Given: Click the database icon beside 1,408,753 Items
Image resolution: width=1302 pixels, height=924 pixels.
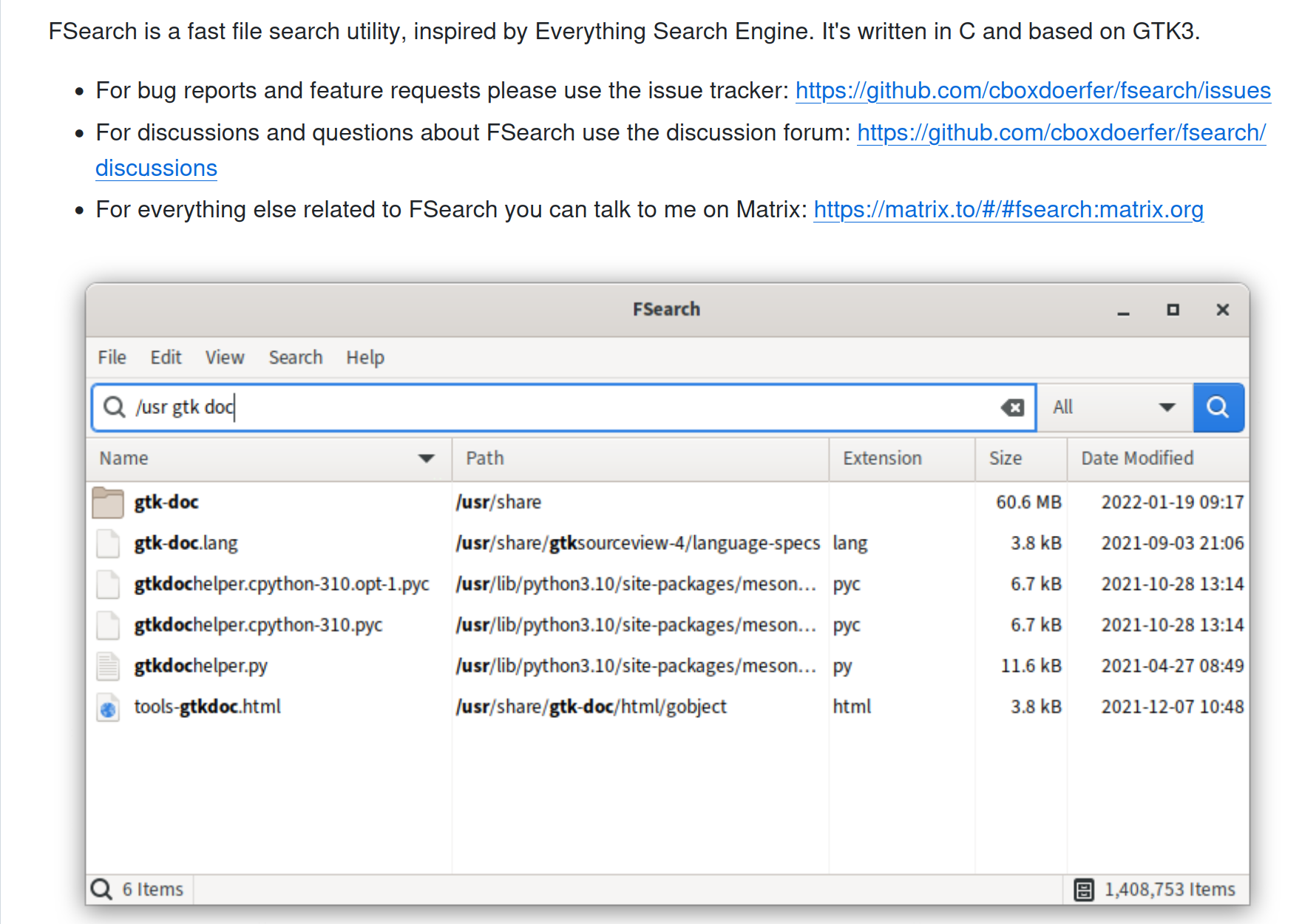Looking at the screenshot, I should coord(1084,890).
